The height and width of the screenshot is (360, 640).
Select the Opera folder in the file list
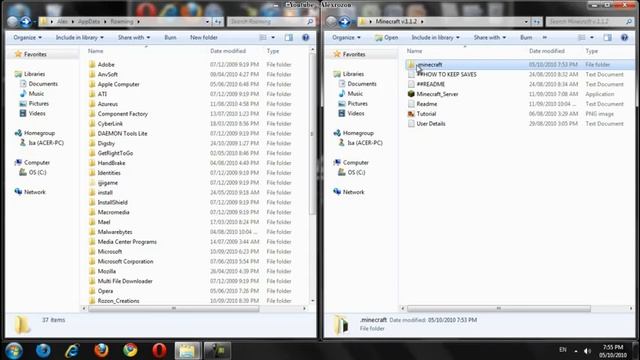point(105,291)
